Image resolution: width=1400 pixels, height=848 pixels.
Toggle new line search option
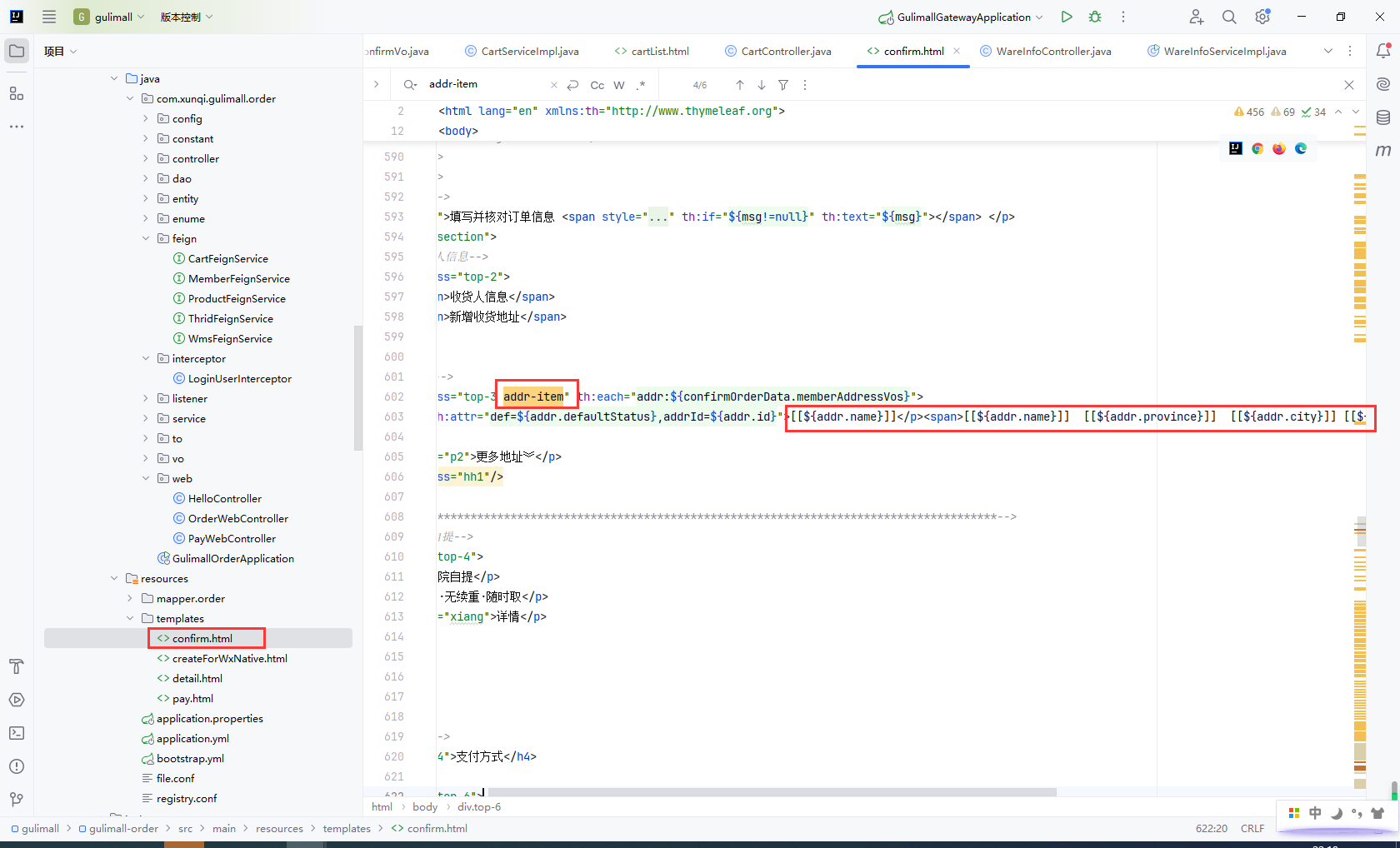point(572,85)
